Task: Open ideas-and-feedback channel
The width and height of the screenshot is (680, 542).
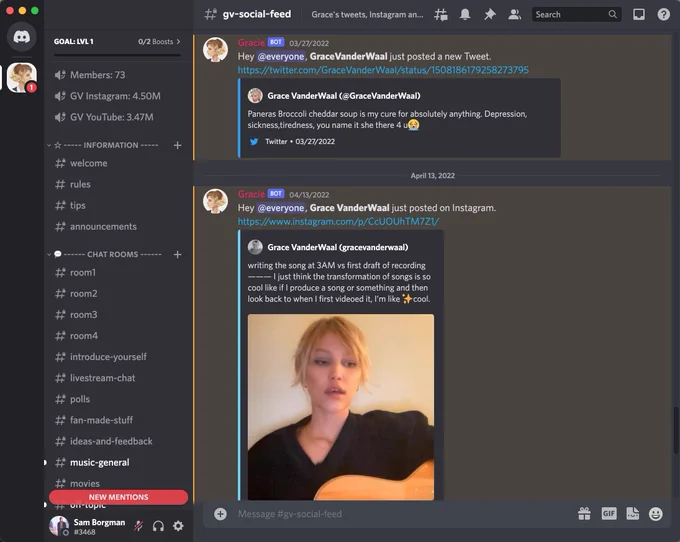Action: coord(117,441)
